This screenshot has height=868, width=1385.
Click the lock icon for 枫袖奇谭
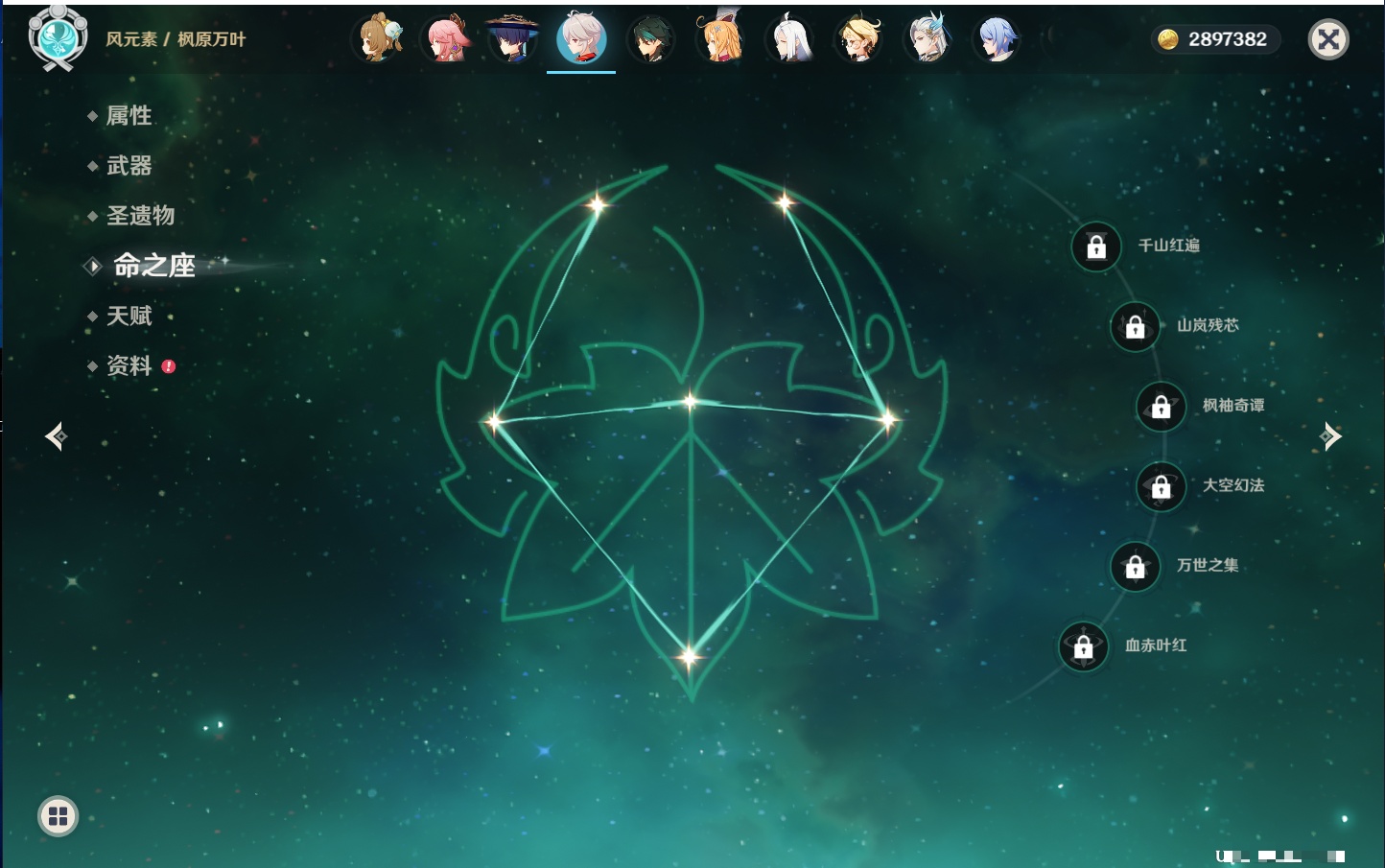point(1162,407)
